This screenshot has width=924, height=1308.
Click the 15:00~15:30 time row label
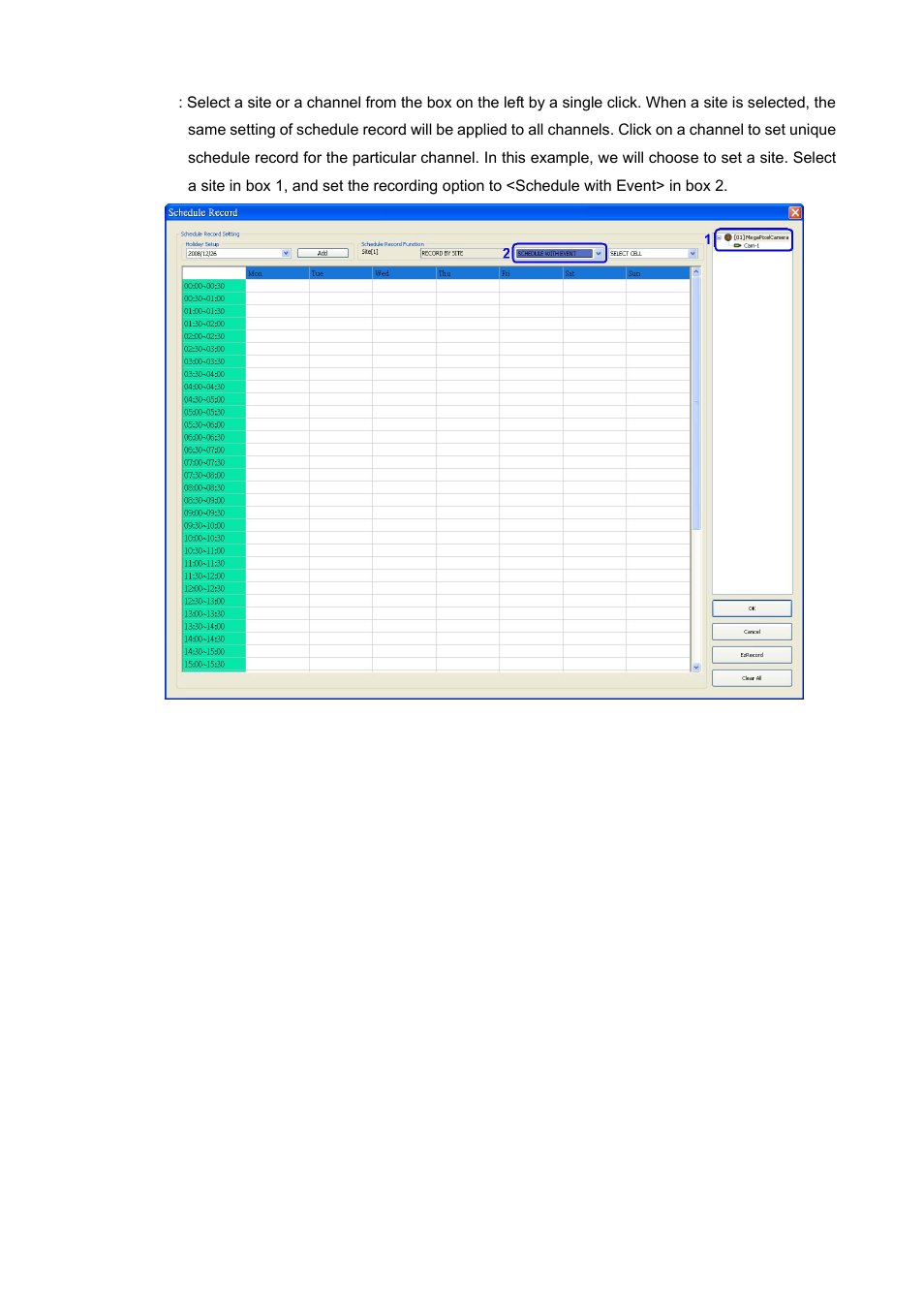214,664
